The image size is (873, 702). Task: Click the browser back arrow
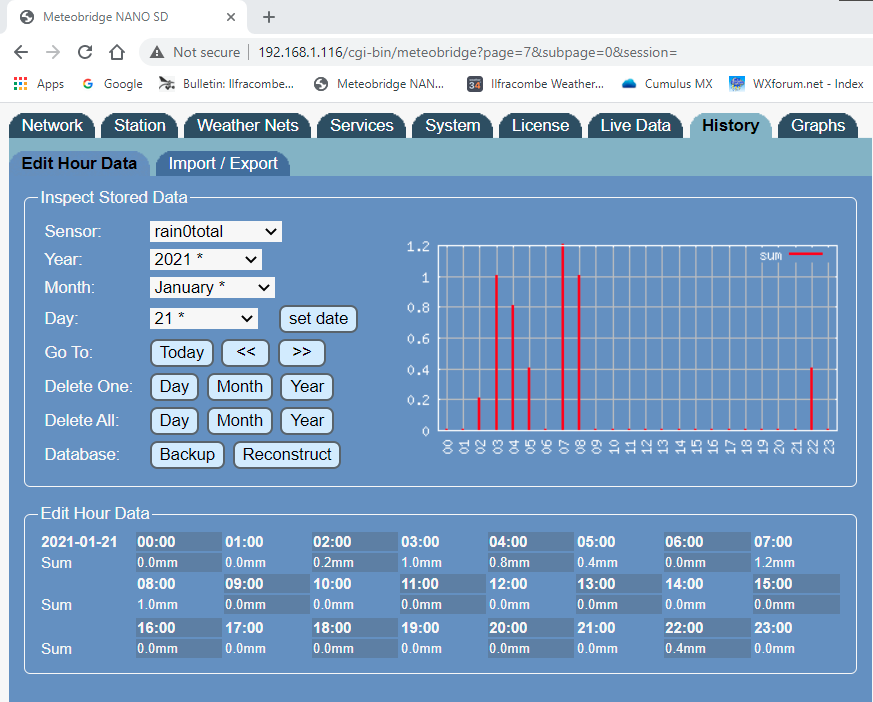[x=21, y=52]
